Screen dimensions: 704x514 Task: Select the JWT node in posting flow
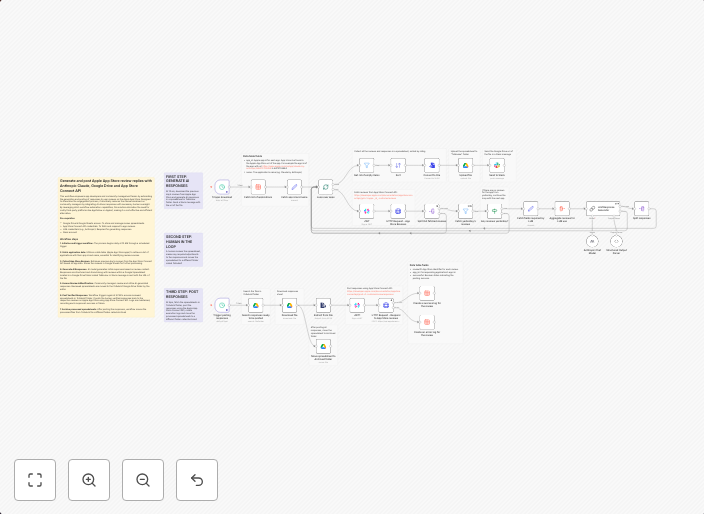pyautogui.click(x=357, y=305)
